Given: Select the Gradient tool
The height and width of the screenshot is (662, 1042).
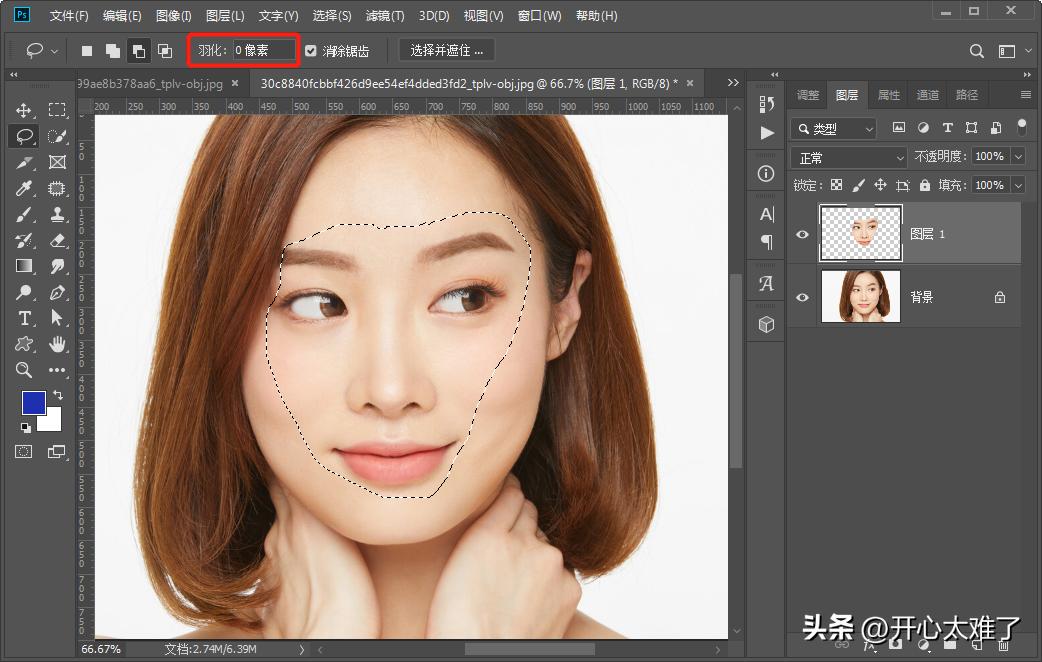Looking at the screenshot, I should coord(23,266).
